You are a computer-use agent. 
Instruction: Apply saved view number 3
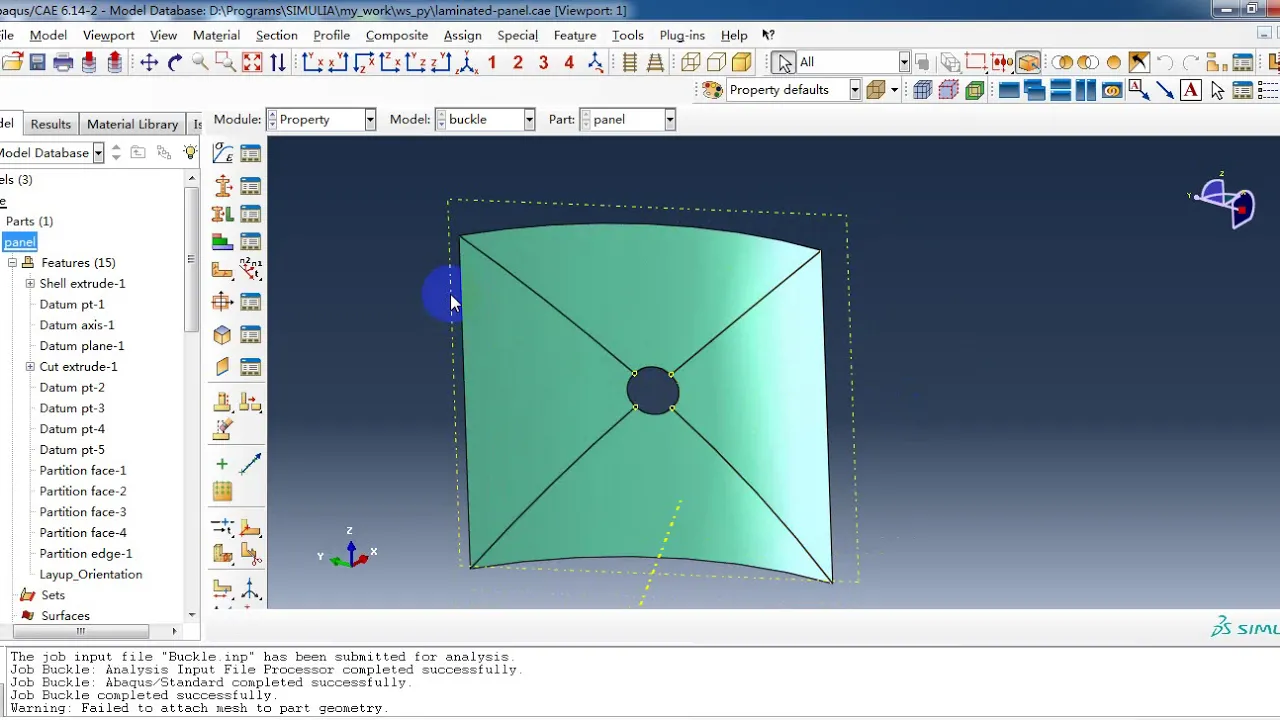click(x=543, y=62)
